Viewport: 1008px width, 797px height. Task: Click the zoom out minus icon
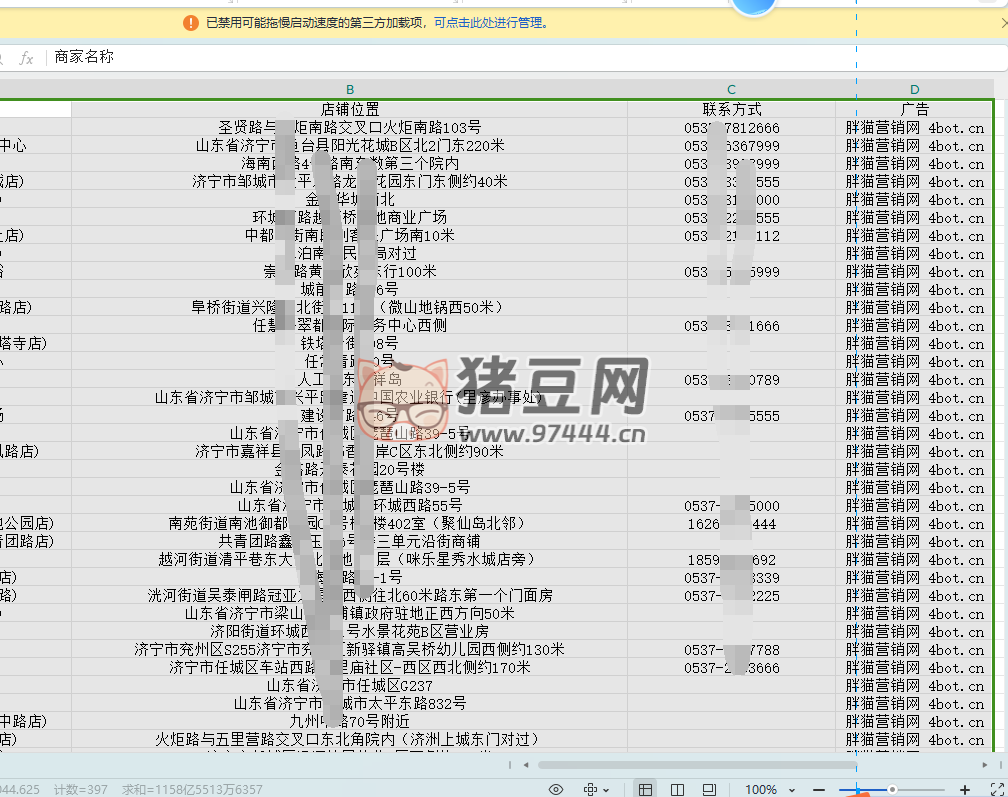pyautogui.click(x=818, y=790)
